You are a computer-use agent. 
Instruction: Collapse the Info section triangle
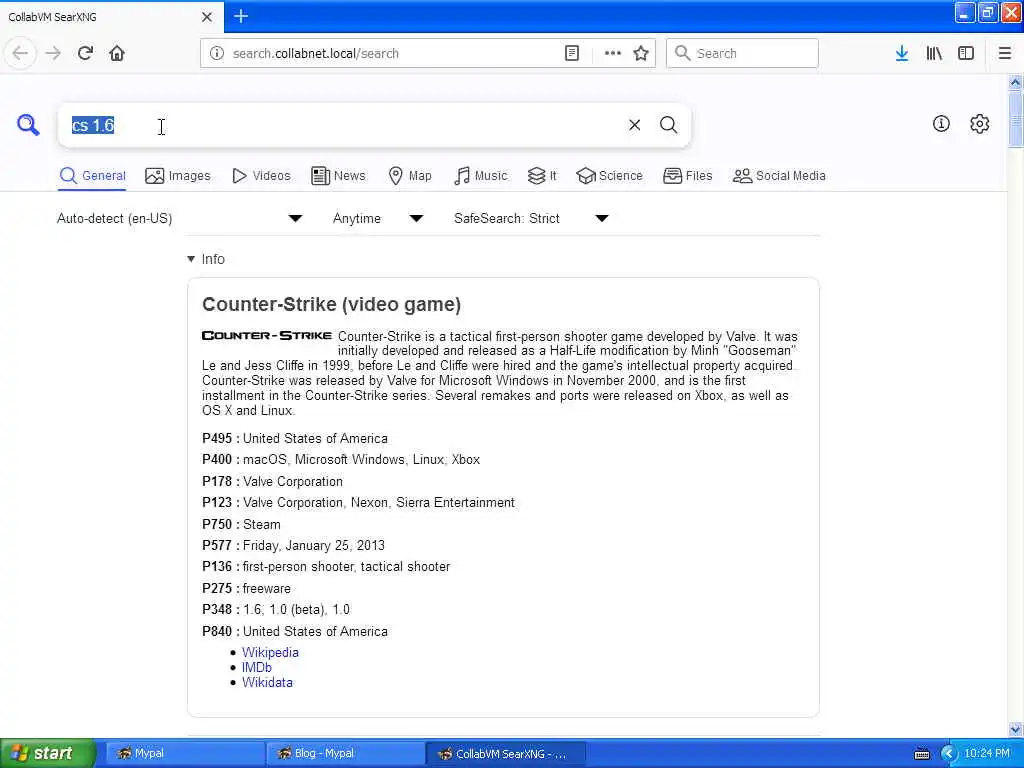click(191, 259)
